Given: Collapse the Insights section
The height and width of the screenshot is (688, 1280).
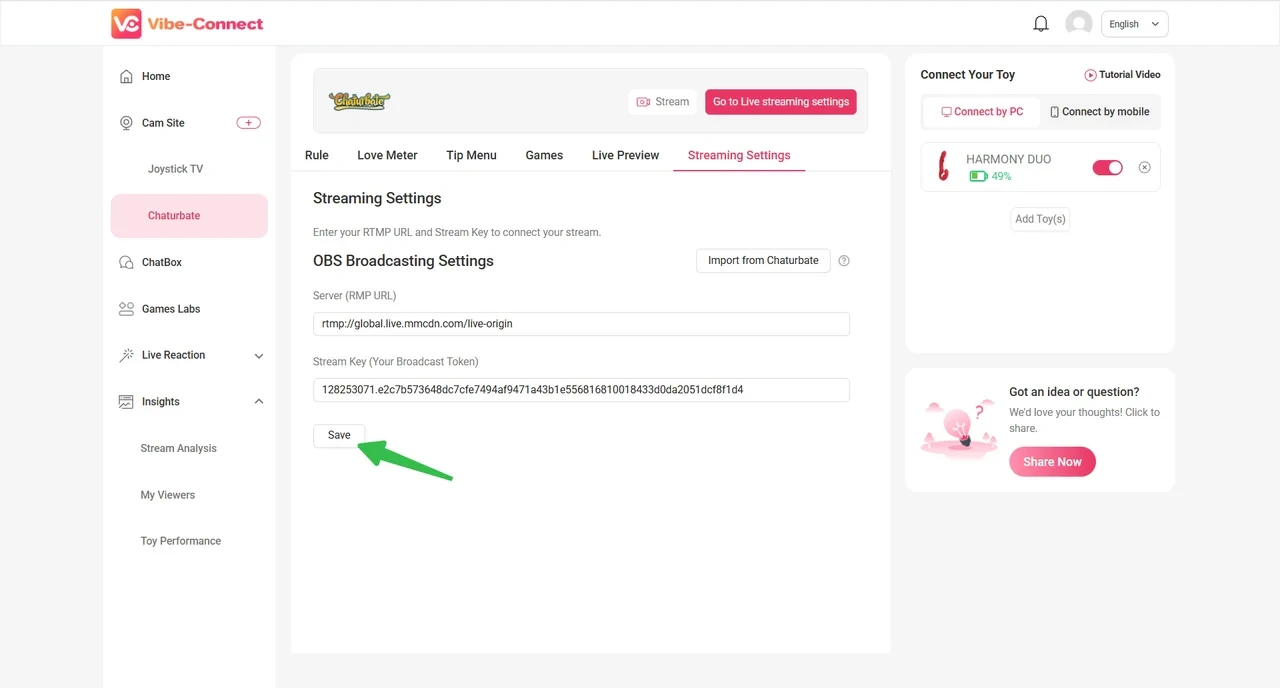Looking at the screenshot, I should [x=259, y=402].
